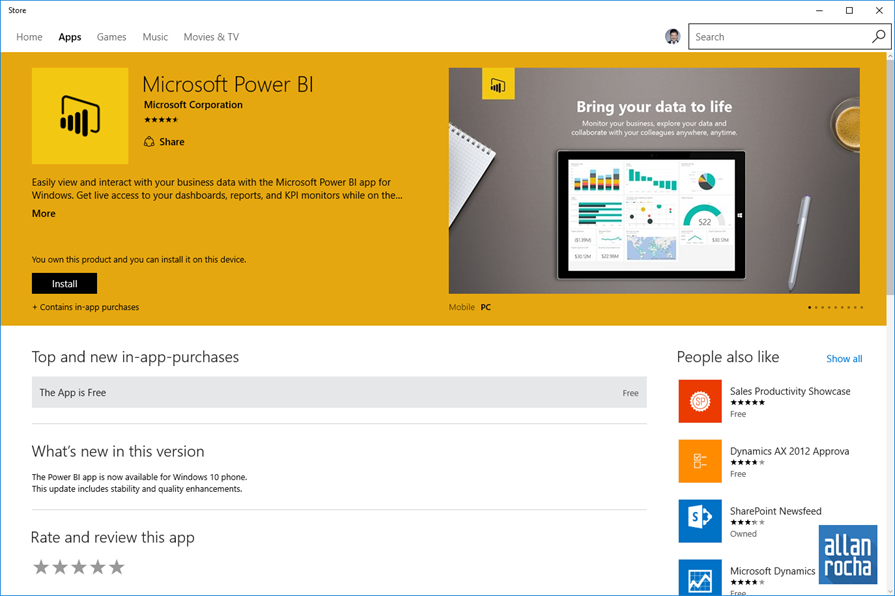895x596 pixels.
Task: Rate the app five stars
Action: click(x=116, y=567)
